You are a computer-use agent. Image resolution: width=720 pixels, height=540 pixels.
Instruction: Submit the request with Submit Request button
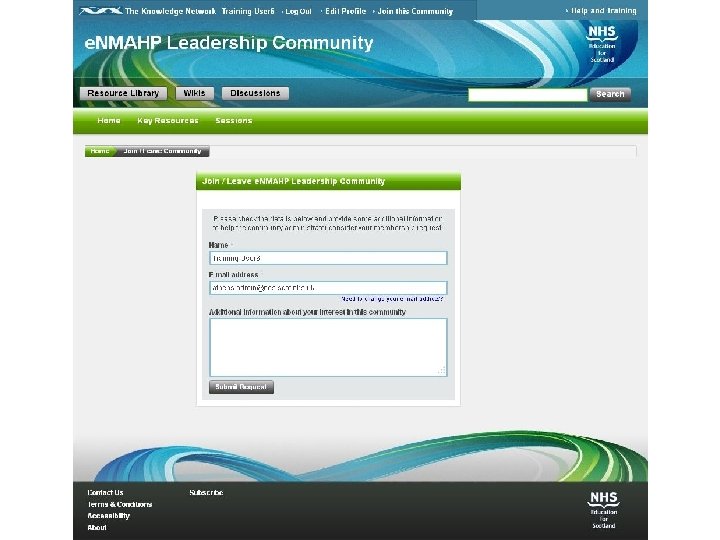[x=242, y=387]
